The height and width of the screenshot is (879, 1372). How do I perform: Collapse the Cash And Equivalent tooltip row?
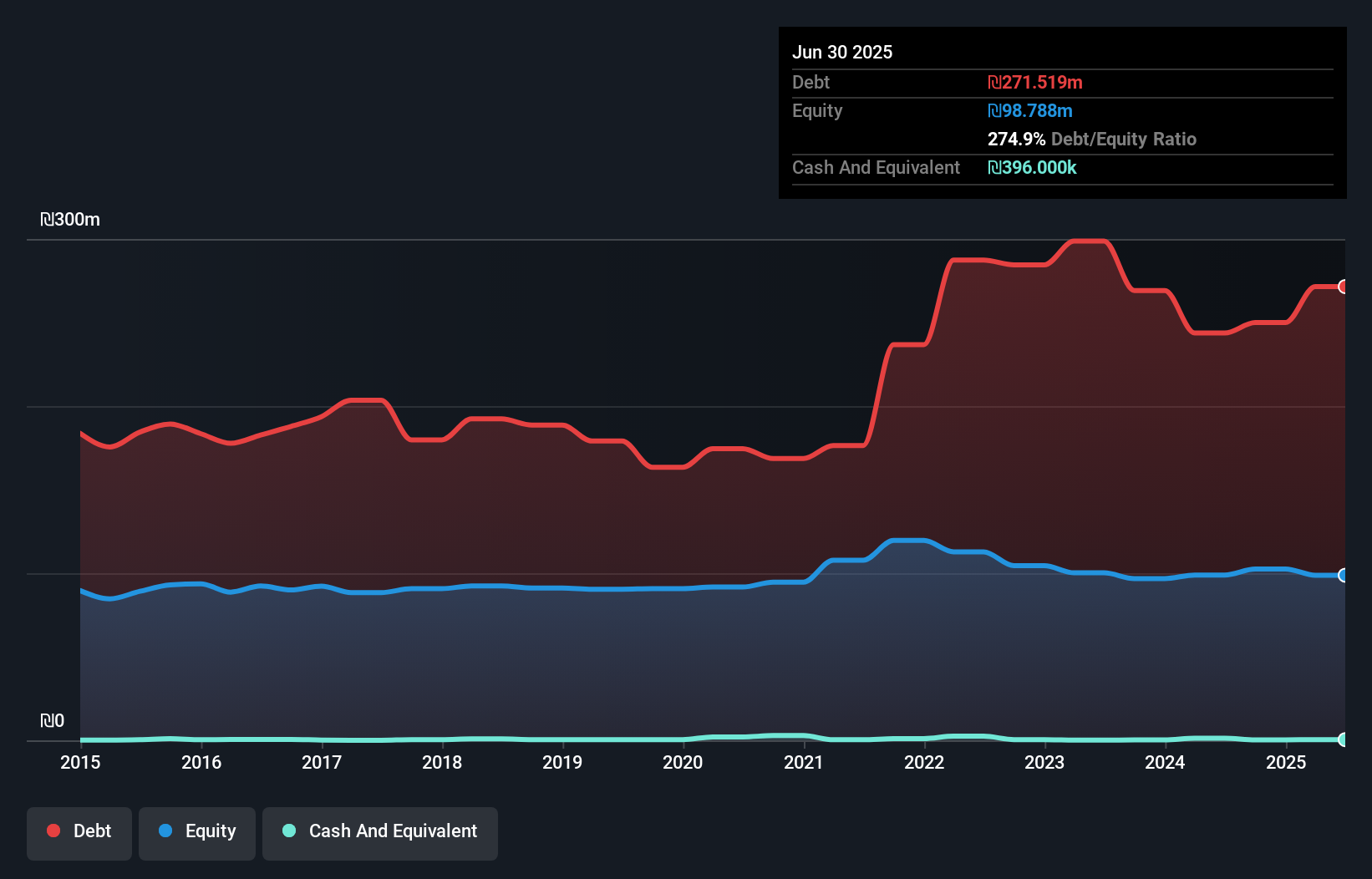(x=876, y=167)
